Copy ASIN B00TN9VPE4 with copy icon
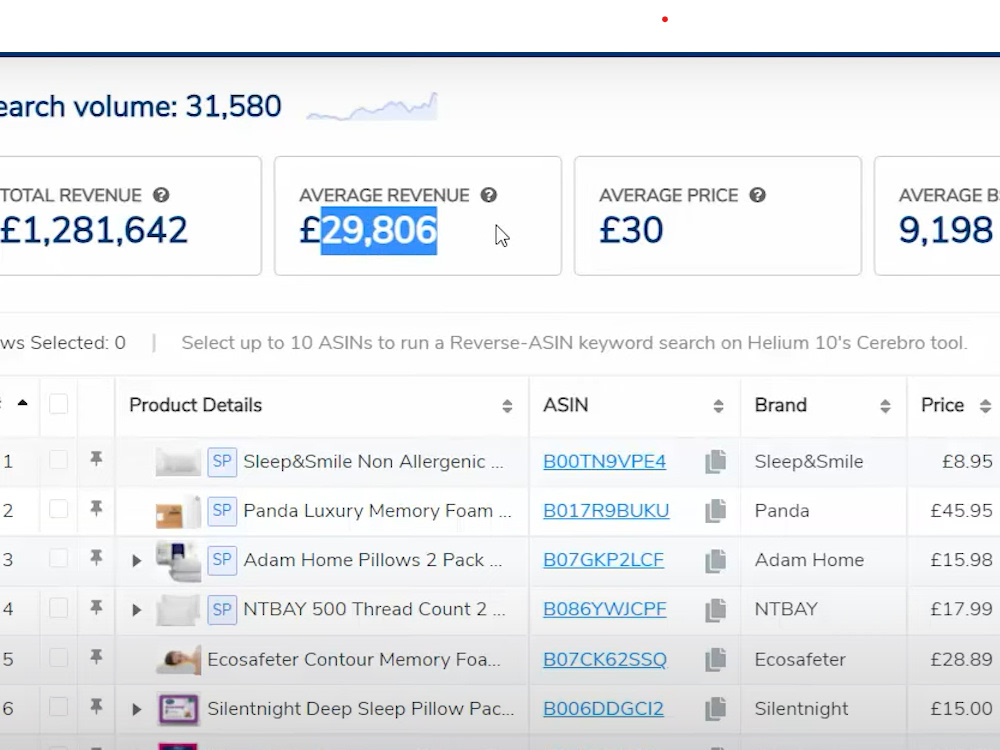This screenshot has width=1000, height=750. (x=716, y=461)
